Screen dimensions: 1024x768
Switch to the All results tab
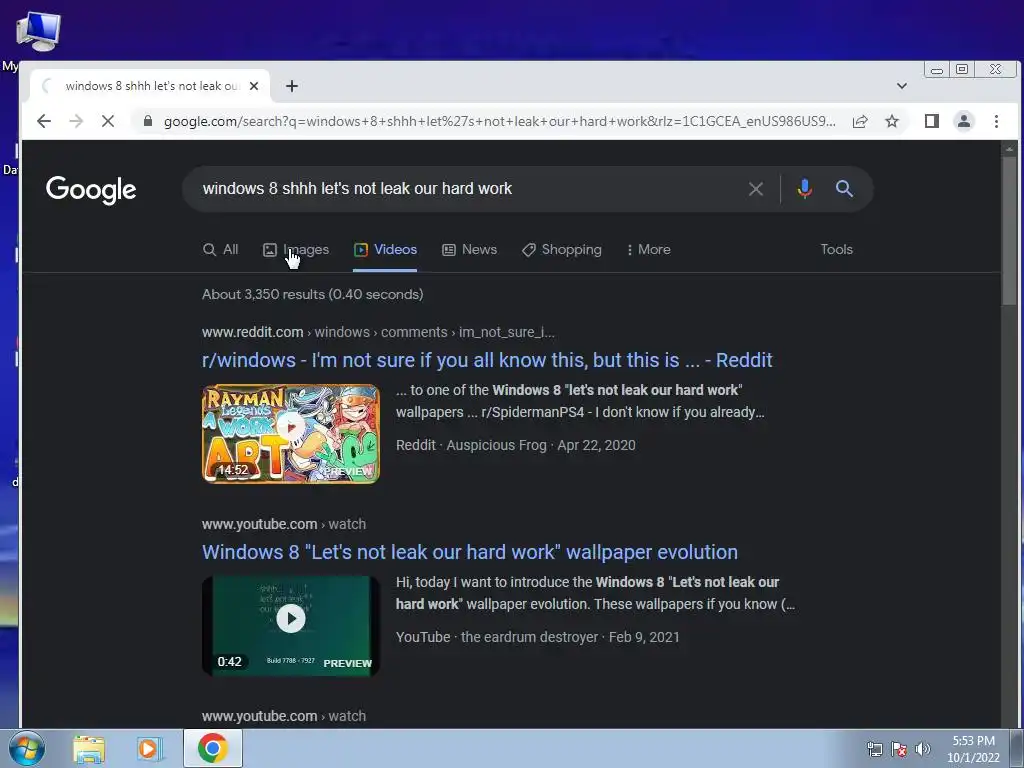221,249
